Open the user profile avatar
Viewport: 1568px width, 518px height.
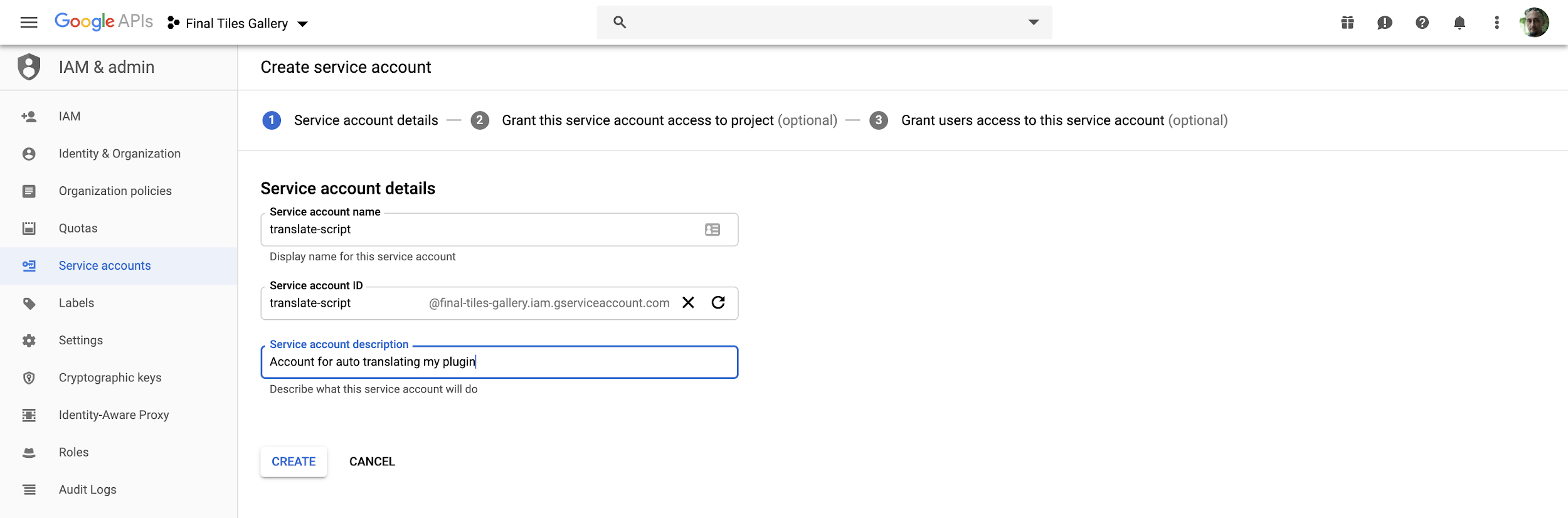[1534, 23]
